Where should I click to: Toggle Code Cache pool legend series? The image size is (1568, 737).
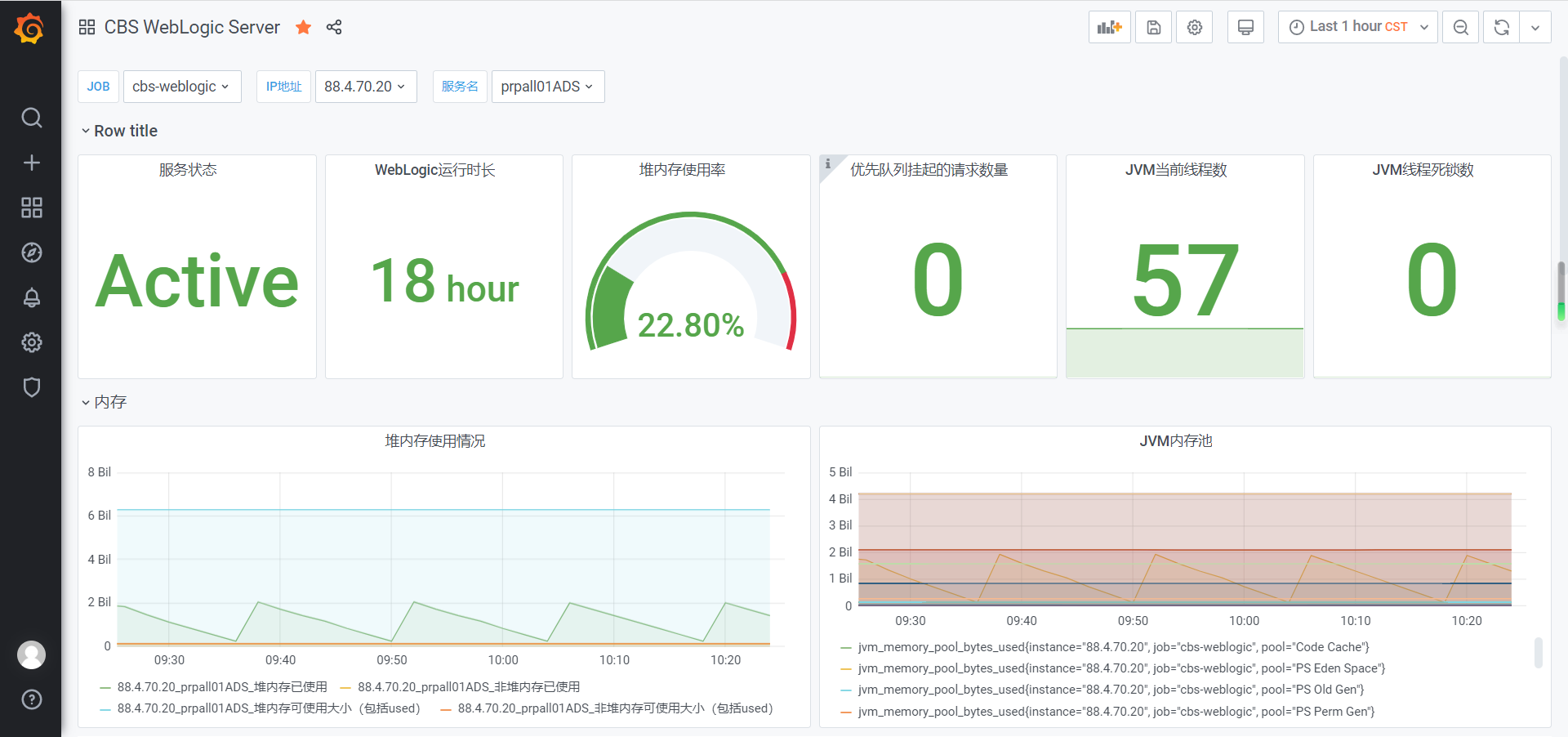click(x=1113, y=647)
